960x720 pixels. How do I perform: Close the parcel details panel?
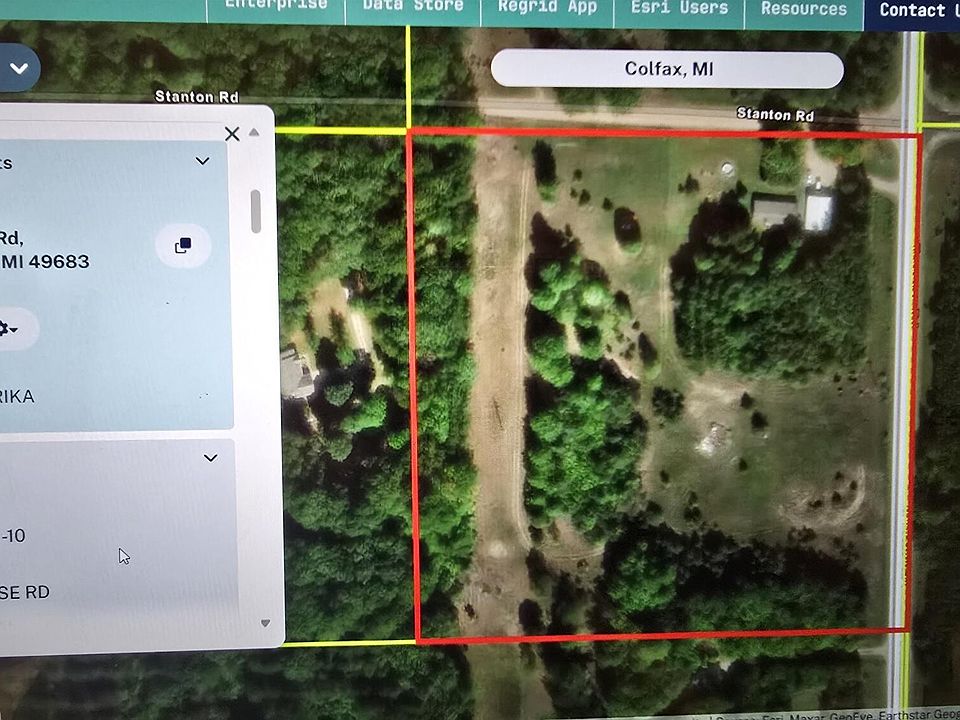232,134
